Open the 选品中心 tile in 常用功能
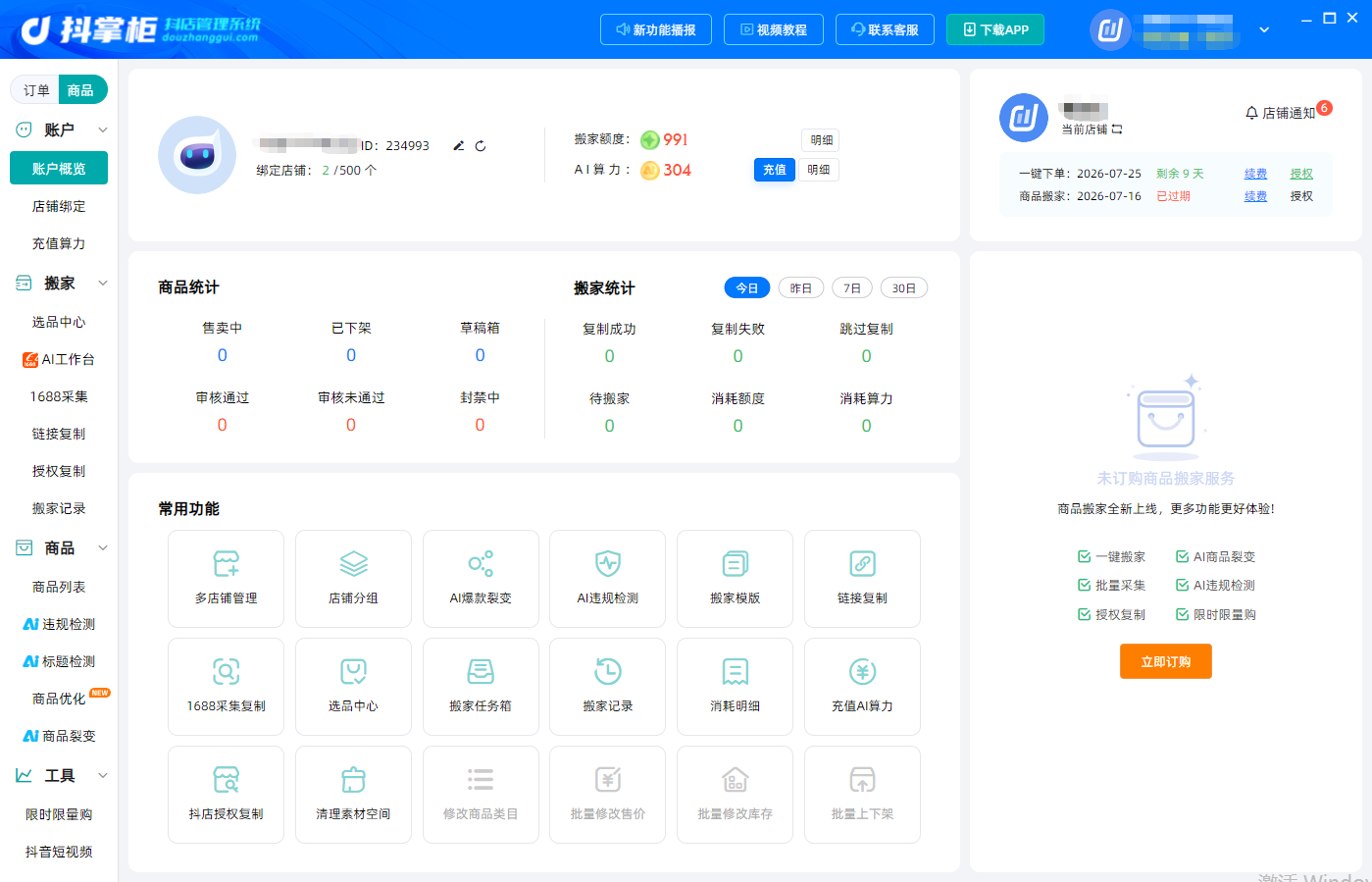The width and height of the screenshot is (1372, 882). click(353, 687)
